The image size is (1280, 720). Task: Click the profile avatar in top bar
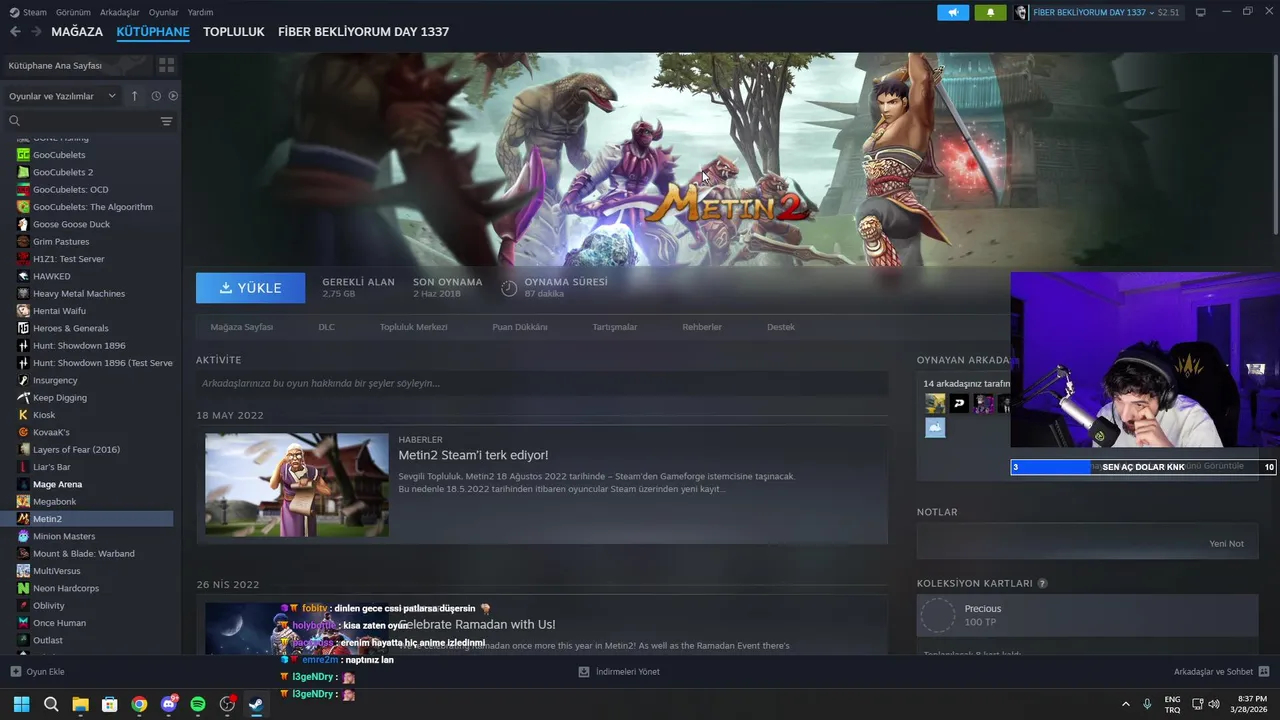coord(1021,12)
